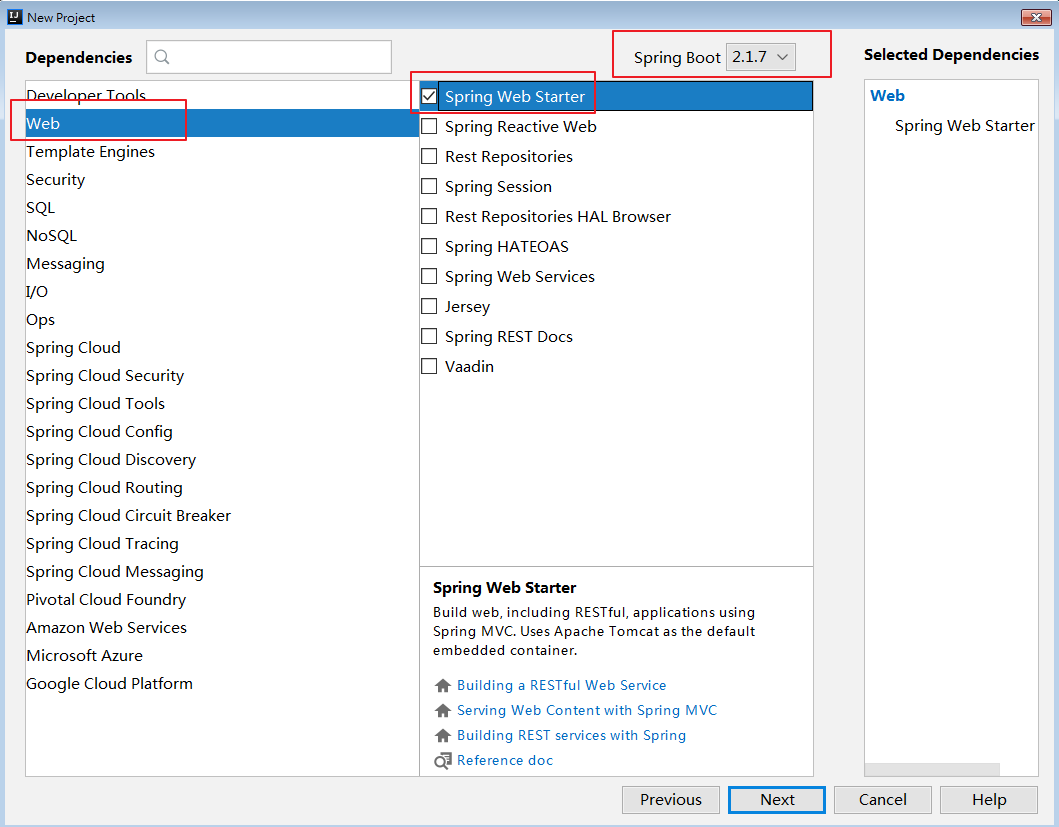The width and height of the screenshot is (1059, 827).
Task: Check the Spring Reactive Web checkbox
Action: tap(429, 126)
